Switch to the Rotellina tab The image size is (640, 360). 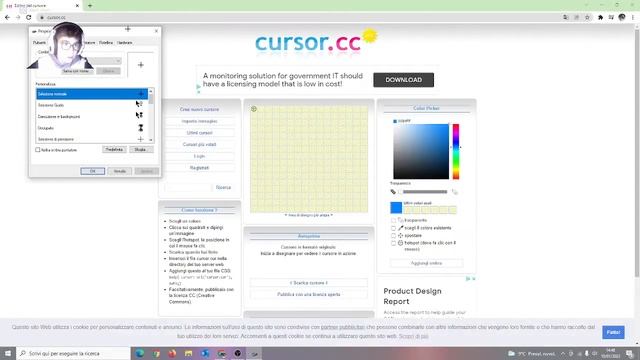pos(106,42)
